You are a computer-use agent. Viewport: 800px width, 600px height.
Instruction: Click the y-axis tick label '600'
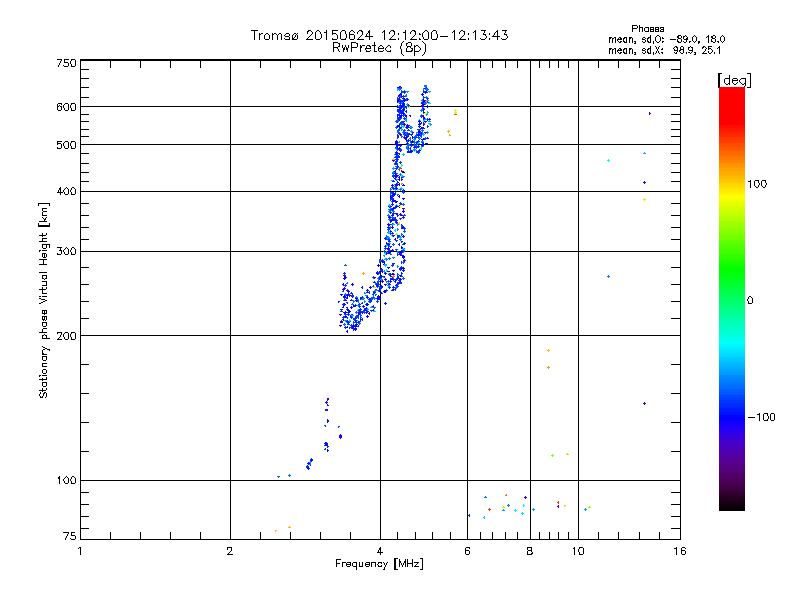pyautogui.click(x=66, y=107)
